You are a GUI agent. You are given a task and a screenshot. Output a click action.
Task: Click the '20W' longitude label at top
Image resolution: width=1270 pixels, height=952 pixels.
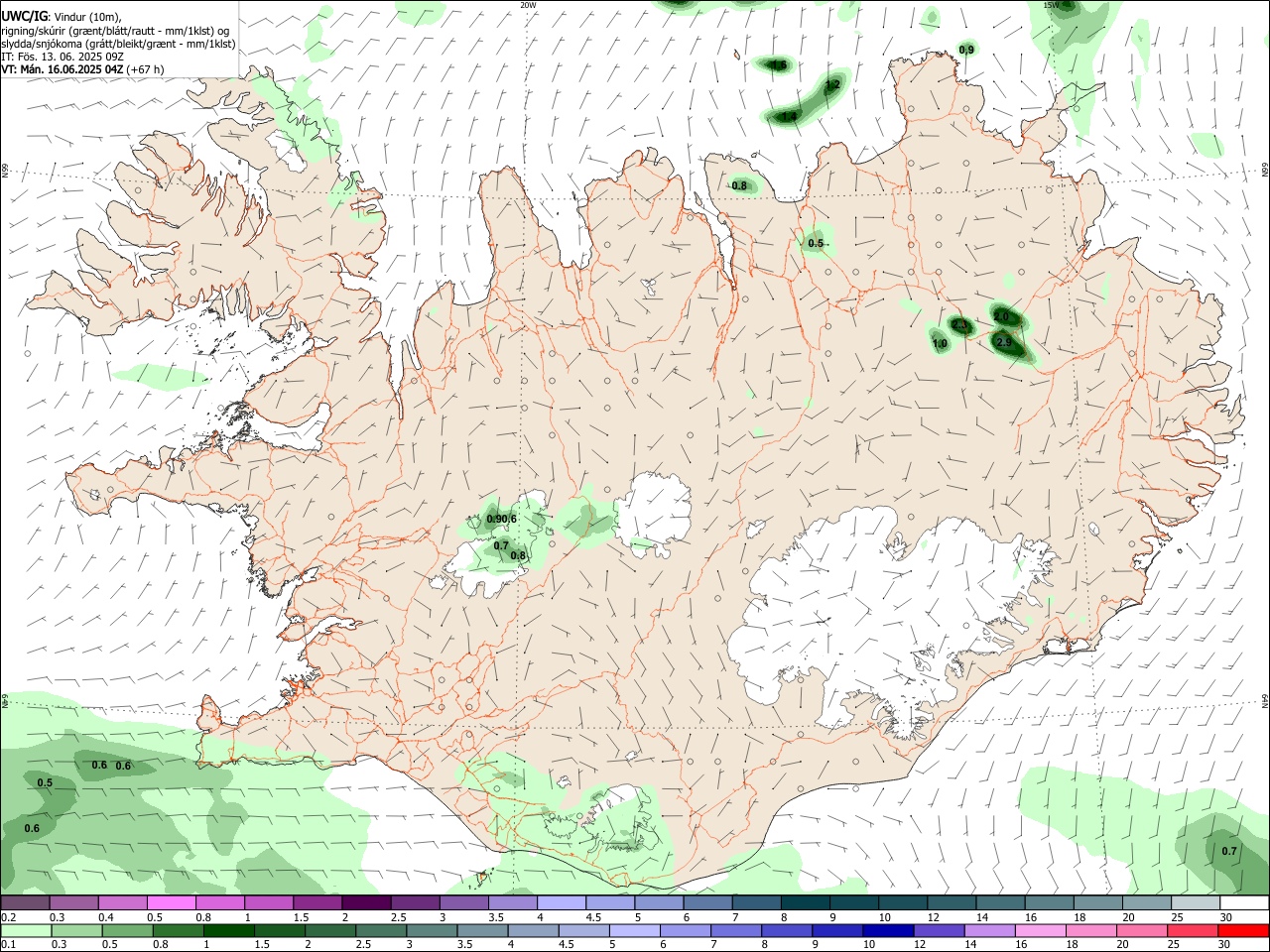click(528, 5)
